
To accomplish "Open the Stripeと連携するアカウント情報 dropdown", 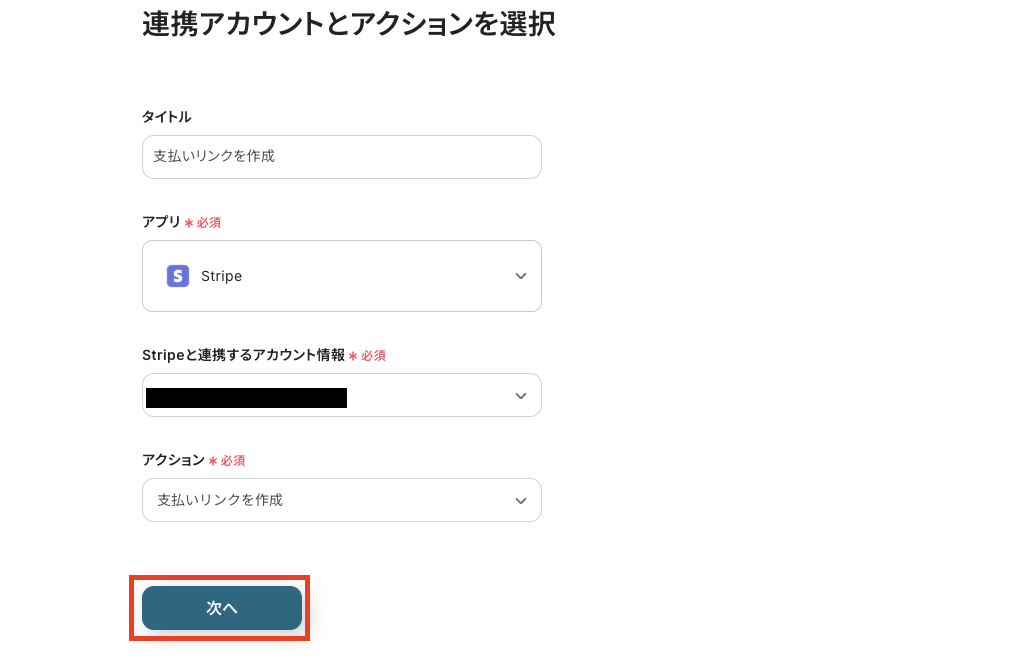I will click(342, 395).
